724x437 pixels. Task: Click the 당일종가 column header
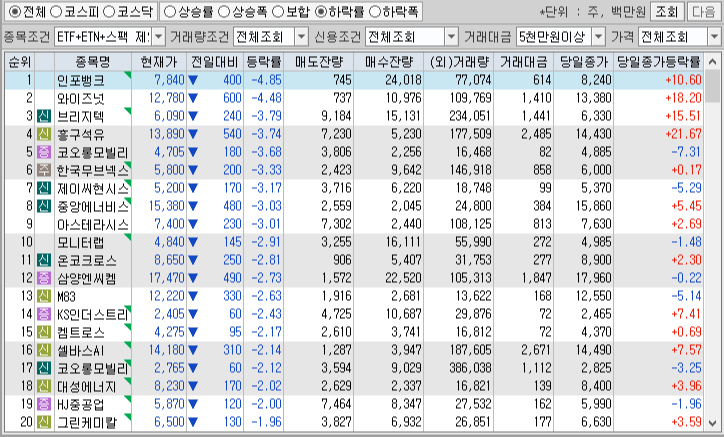tap(584, 61)
